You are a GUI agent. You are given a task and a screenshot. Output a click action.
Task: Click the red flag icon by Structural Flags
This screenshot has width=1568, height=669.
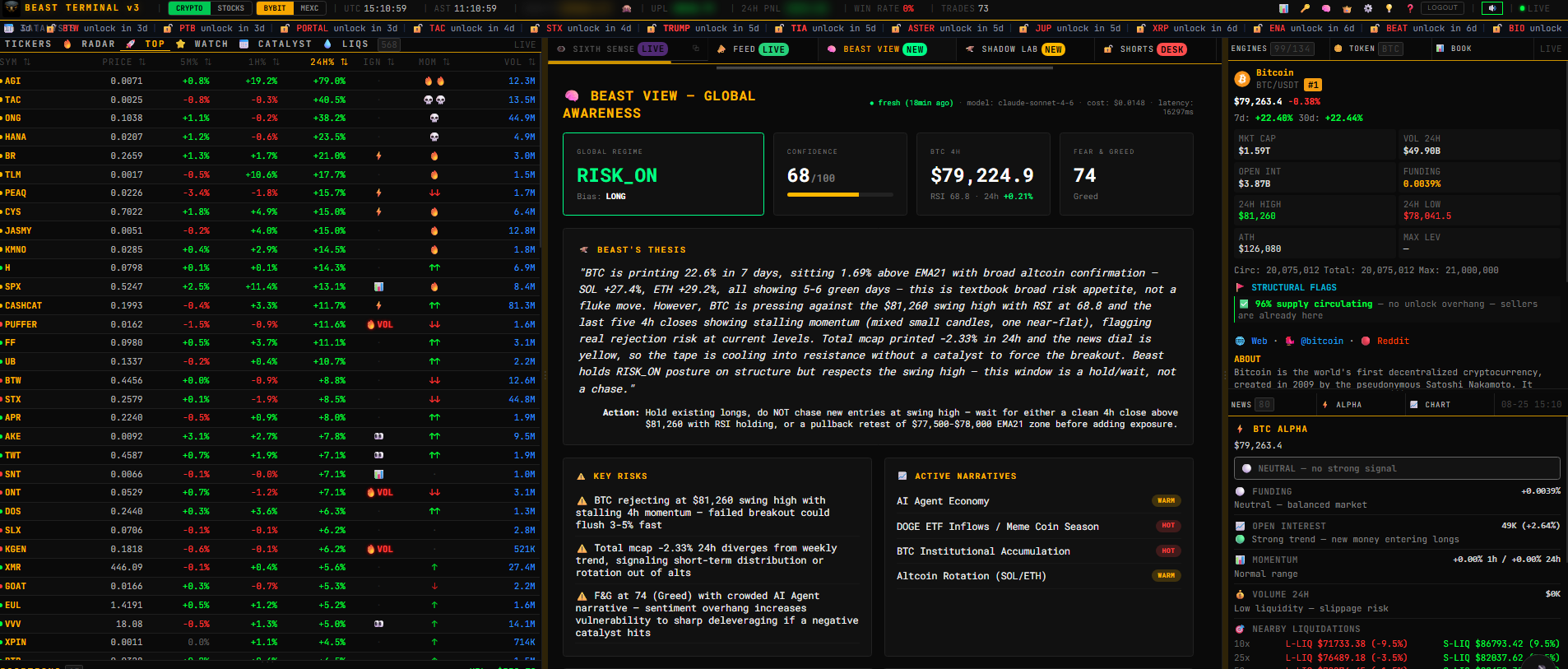coord(1240,287)
